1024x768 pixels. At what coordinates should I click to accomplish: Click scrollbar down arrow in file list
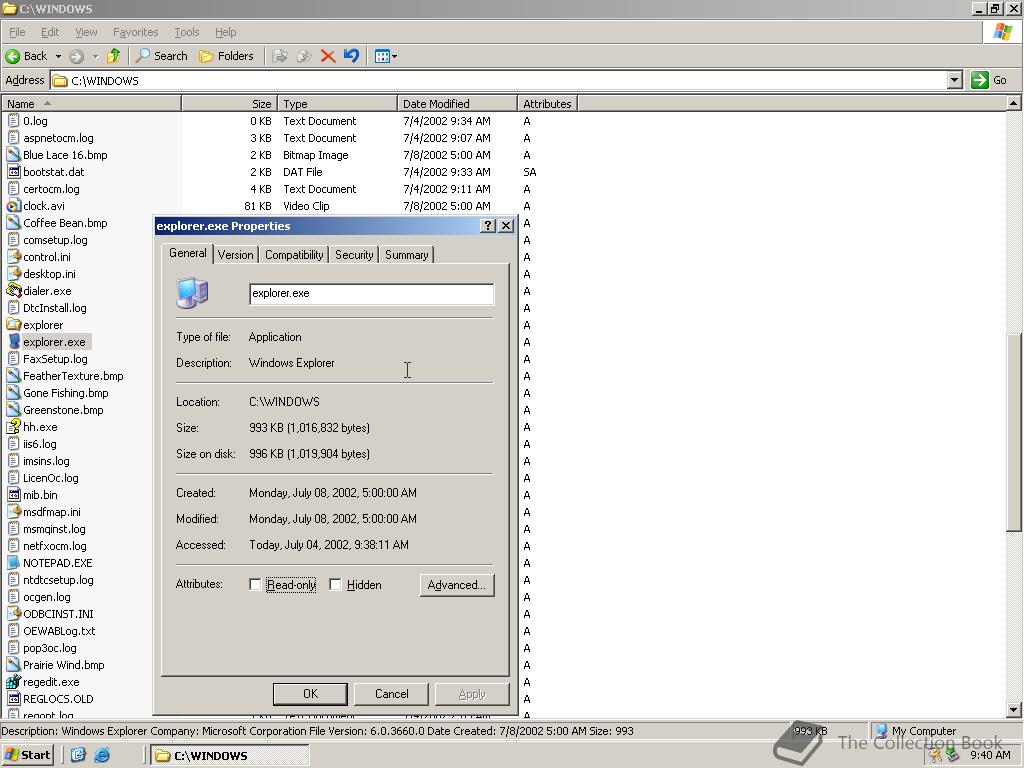(x=1013, y=709)
